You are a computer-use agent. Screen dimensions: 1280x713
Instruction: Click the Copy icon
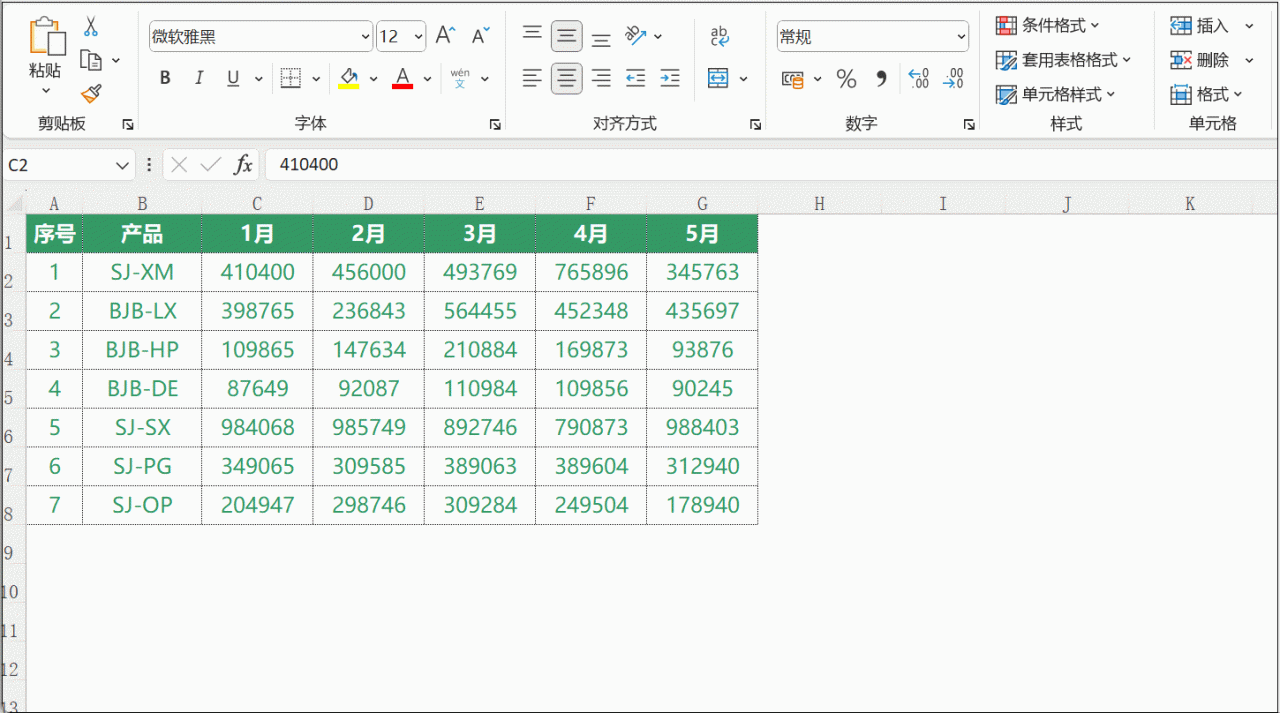91,60
